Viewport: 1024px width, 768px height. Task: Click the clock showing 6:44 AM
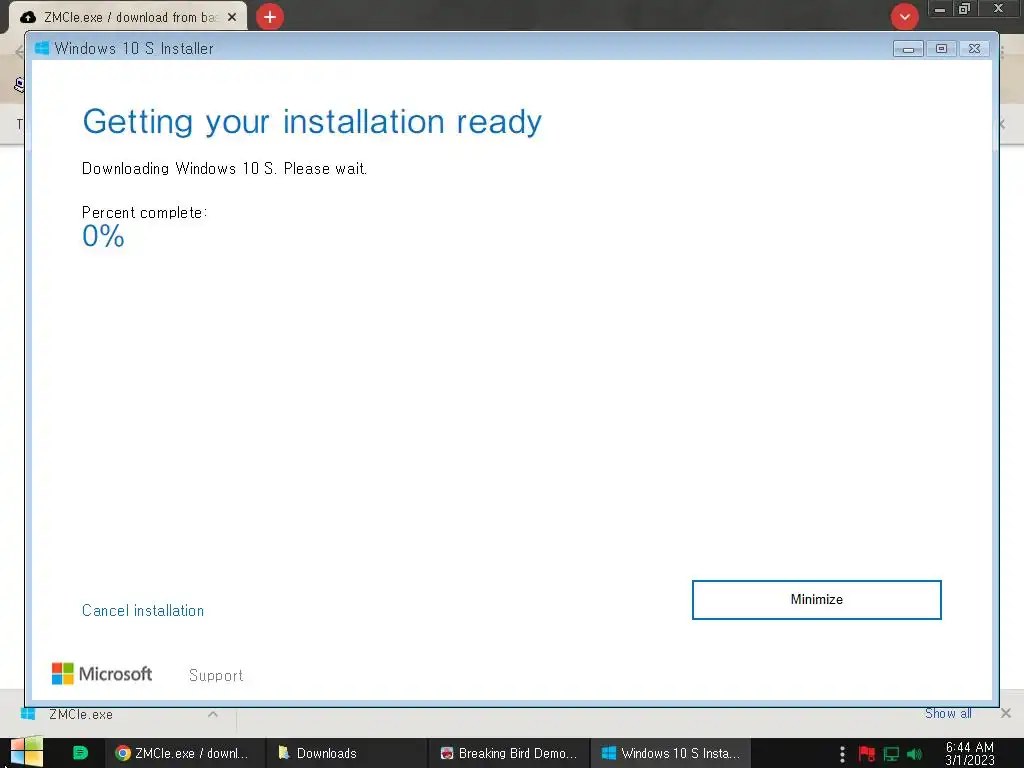(970, 754)
